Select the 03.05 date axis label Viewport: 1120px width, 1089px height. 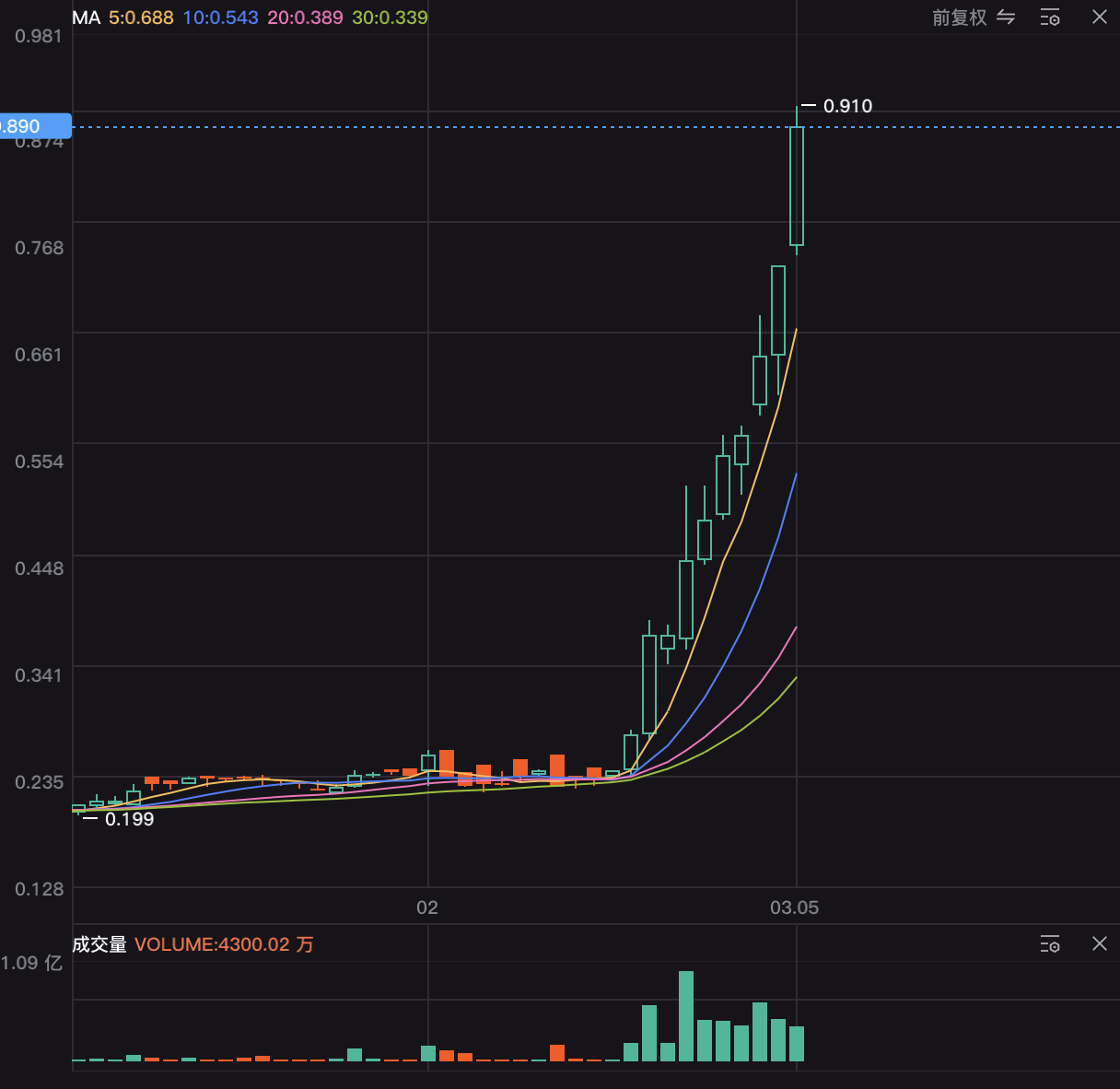click(794, 907)
